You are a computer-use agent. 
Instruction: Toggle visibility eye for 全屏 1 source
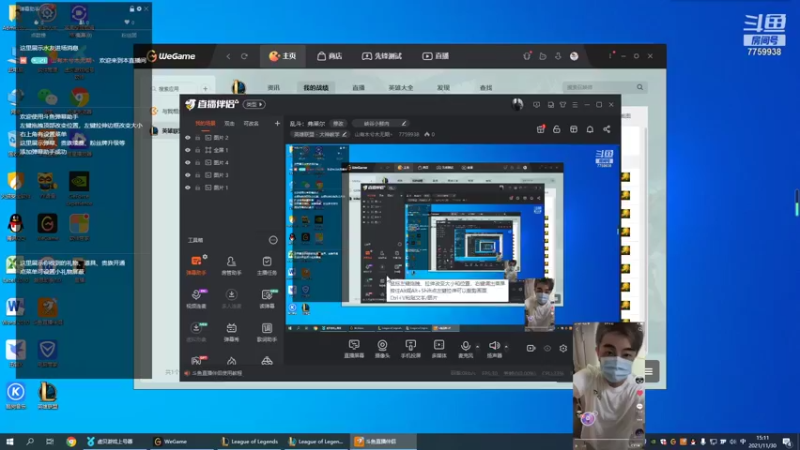(188, 150)
